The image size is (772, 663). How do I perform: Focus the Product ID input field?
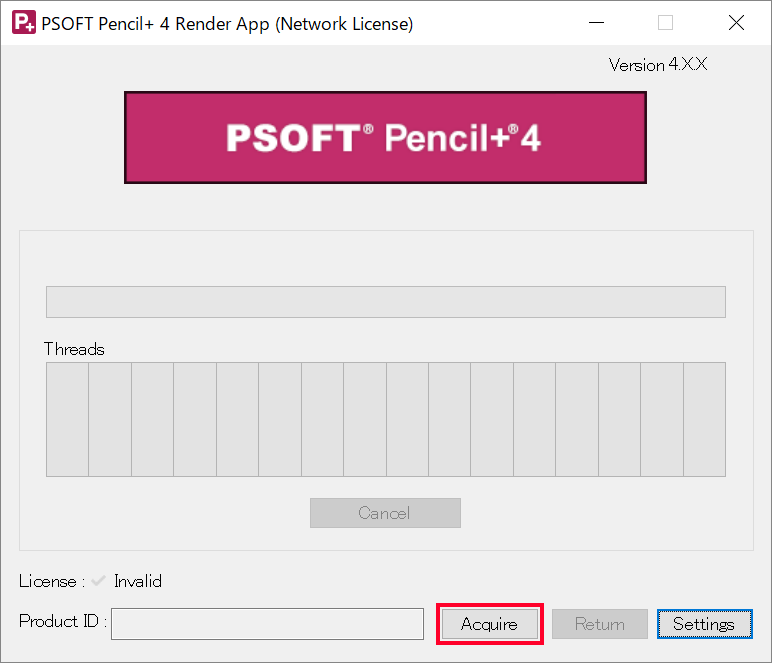pos(267,624)
